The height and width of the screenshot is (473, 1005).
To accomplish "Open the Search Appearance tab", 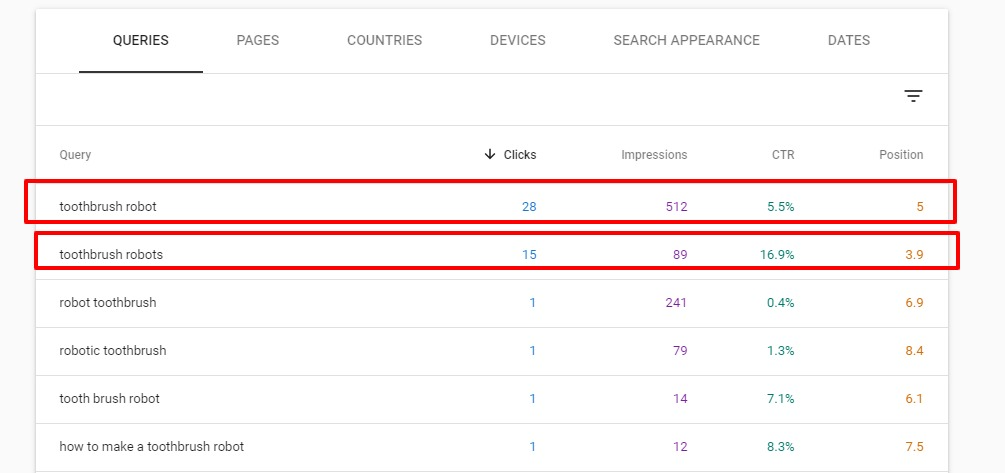I will 686,41.
